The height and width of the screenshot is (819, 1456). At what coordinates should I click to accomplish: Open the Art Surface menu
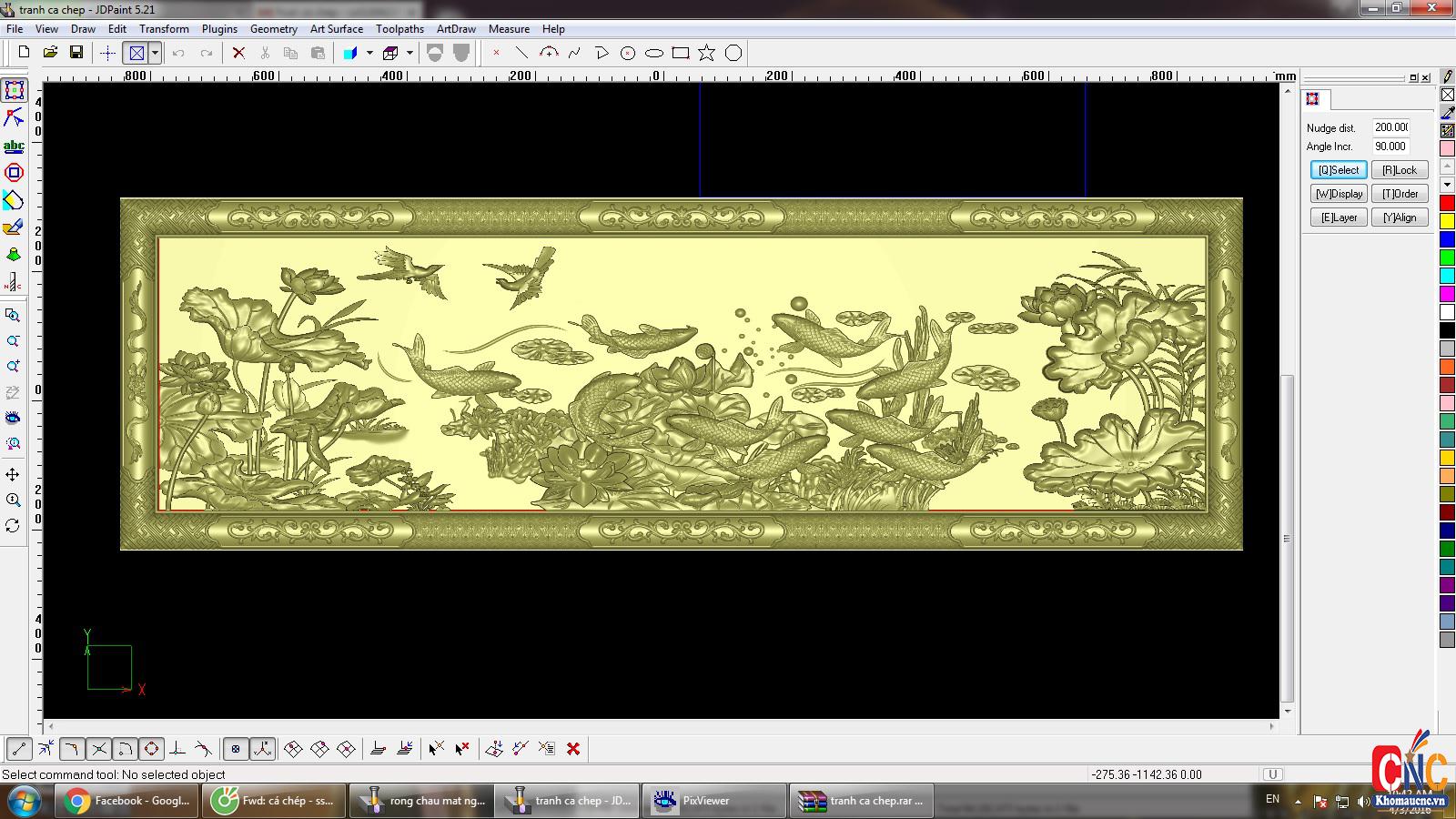click(x=336, y=29)
